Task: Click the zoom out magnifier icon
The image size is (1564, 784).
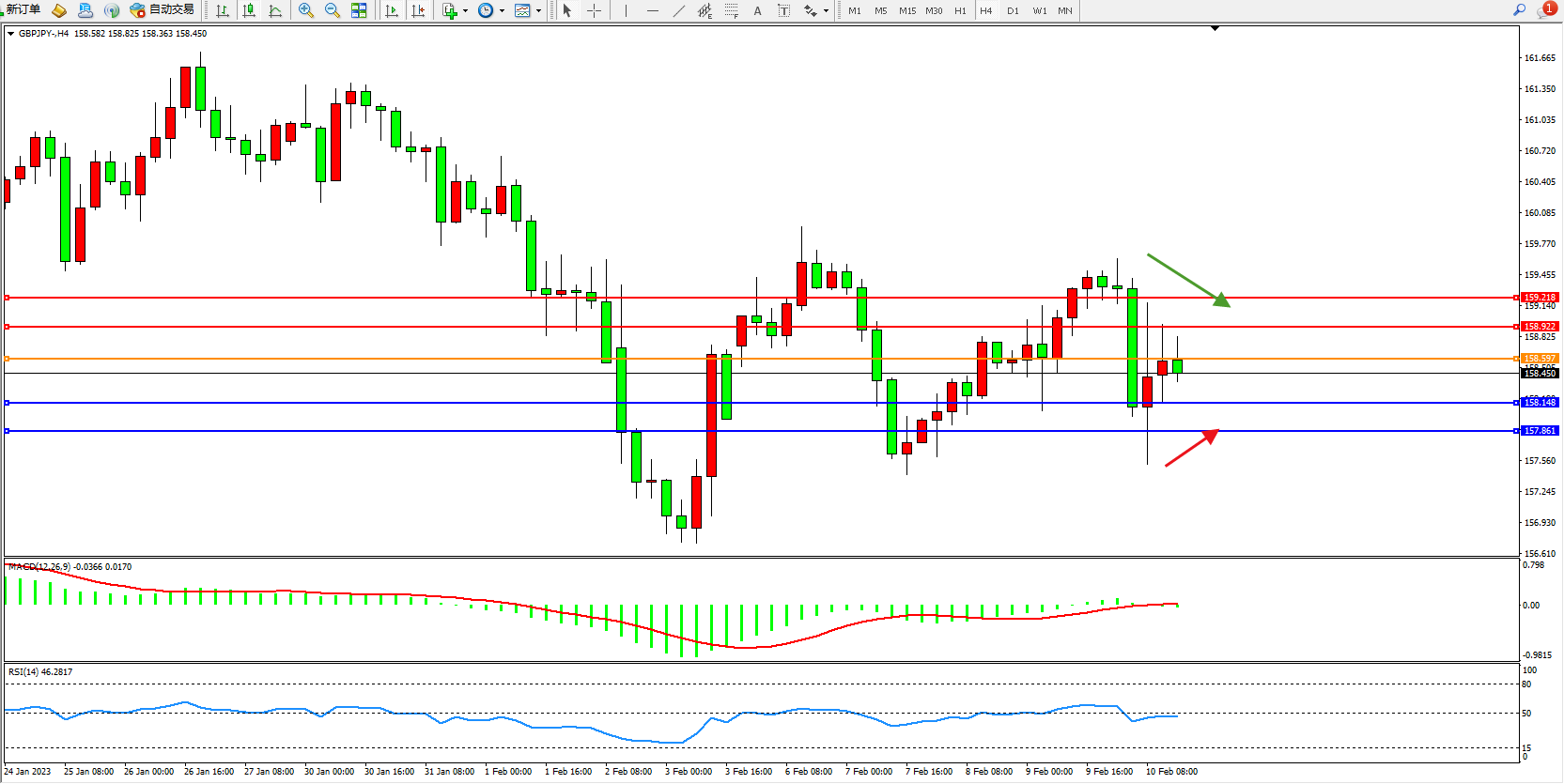Action: tap(332, 10)
